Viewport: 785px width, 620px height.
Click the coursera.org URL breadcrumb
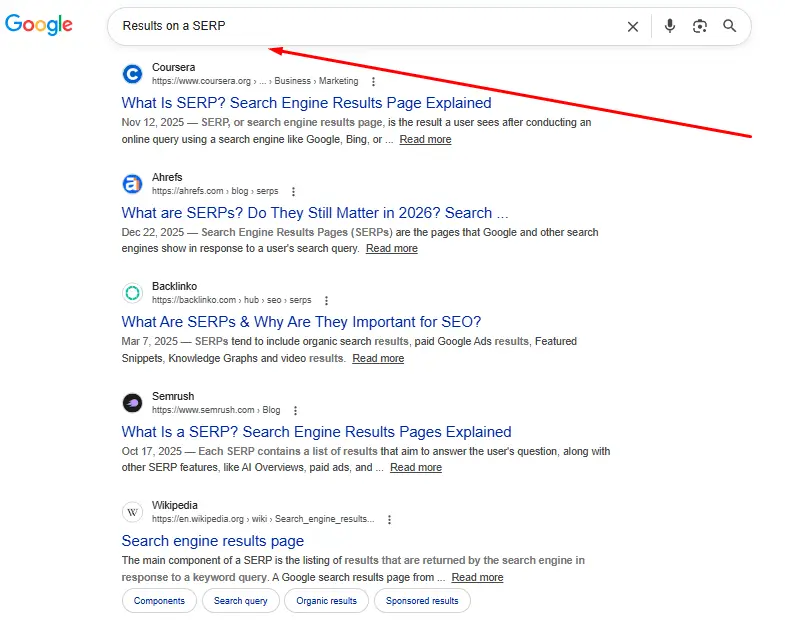coord(255,81)
